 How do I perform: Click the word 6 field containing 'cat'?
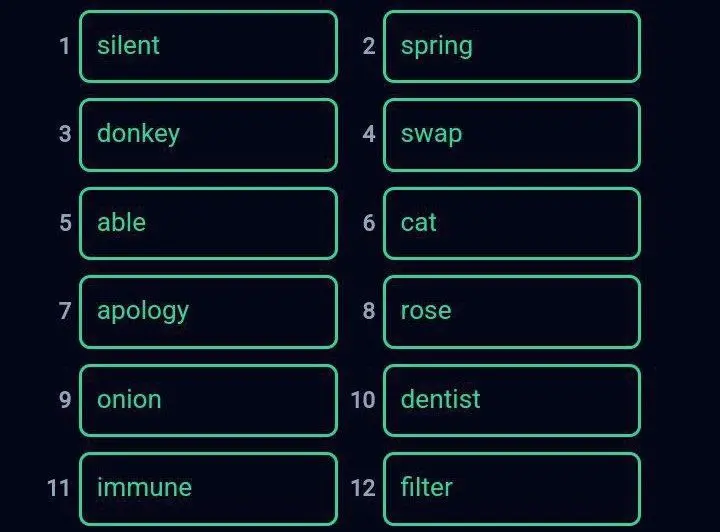coord(512,224)
